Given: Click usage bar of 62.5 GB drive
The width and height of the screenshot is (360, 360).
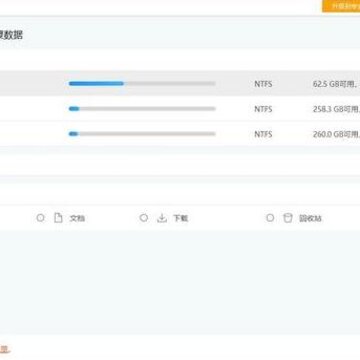Looking at the screenshot, I should (x=142, y=84).
